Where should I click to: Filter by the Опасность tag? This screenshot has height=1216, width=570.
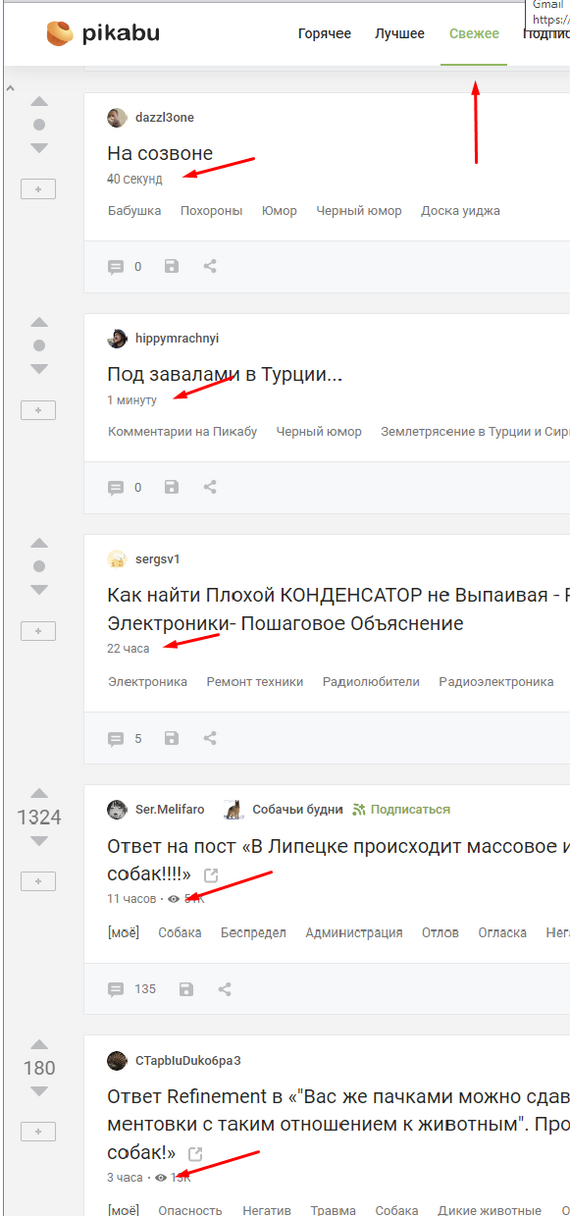click(190, 1211)
